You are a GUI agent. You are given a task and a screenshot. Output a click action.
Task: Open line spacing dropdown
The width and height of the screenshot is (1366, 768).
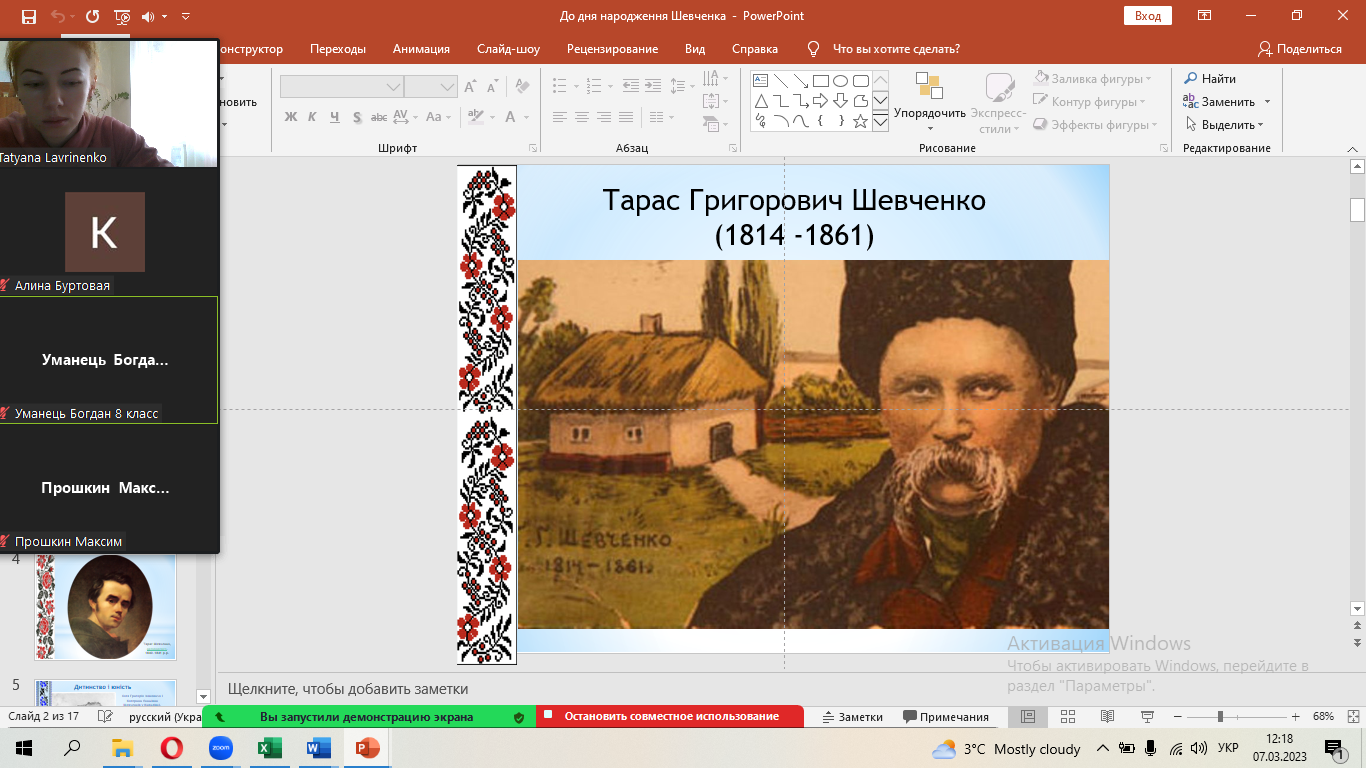click(x=683, y=86)
